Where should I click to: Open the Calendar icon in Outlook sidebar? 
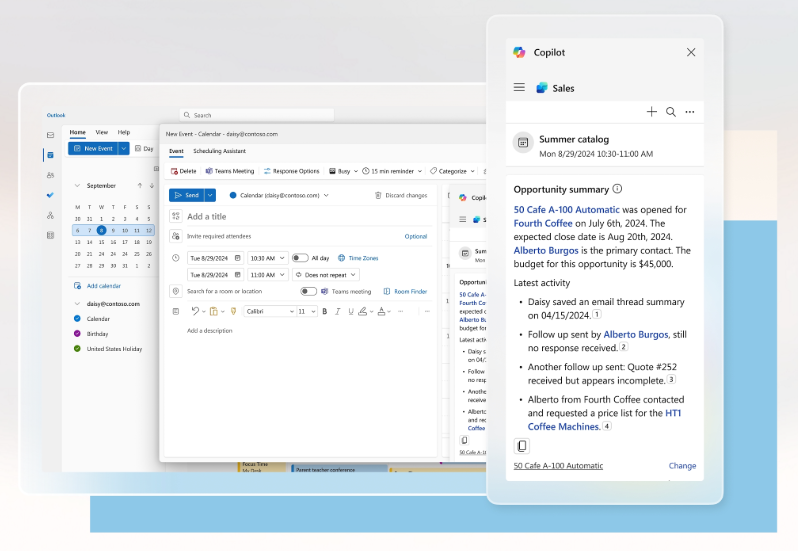pos(50,155)
